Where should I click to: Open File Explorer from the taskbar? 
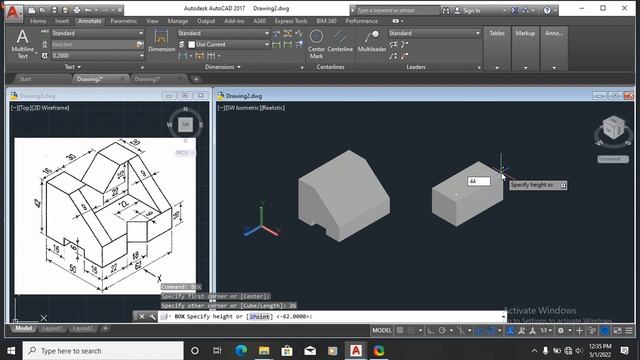(x=264, y=350)
